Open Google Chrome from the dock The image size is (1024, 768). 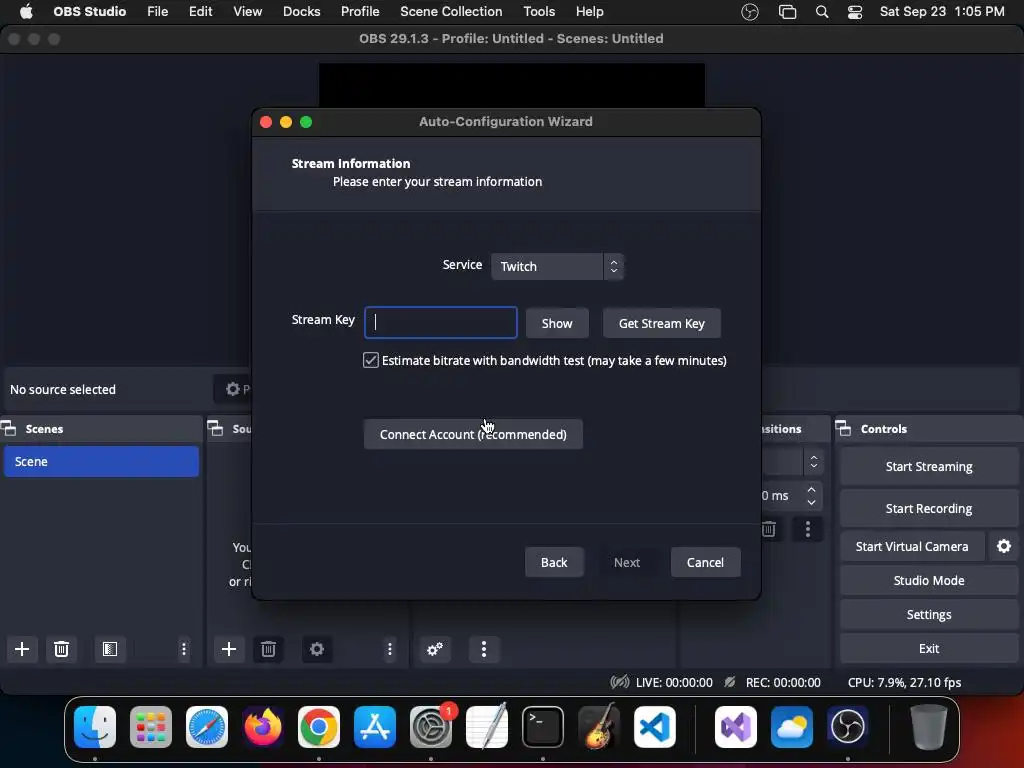click(319, 727)
